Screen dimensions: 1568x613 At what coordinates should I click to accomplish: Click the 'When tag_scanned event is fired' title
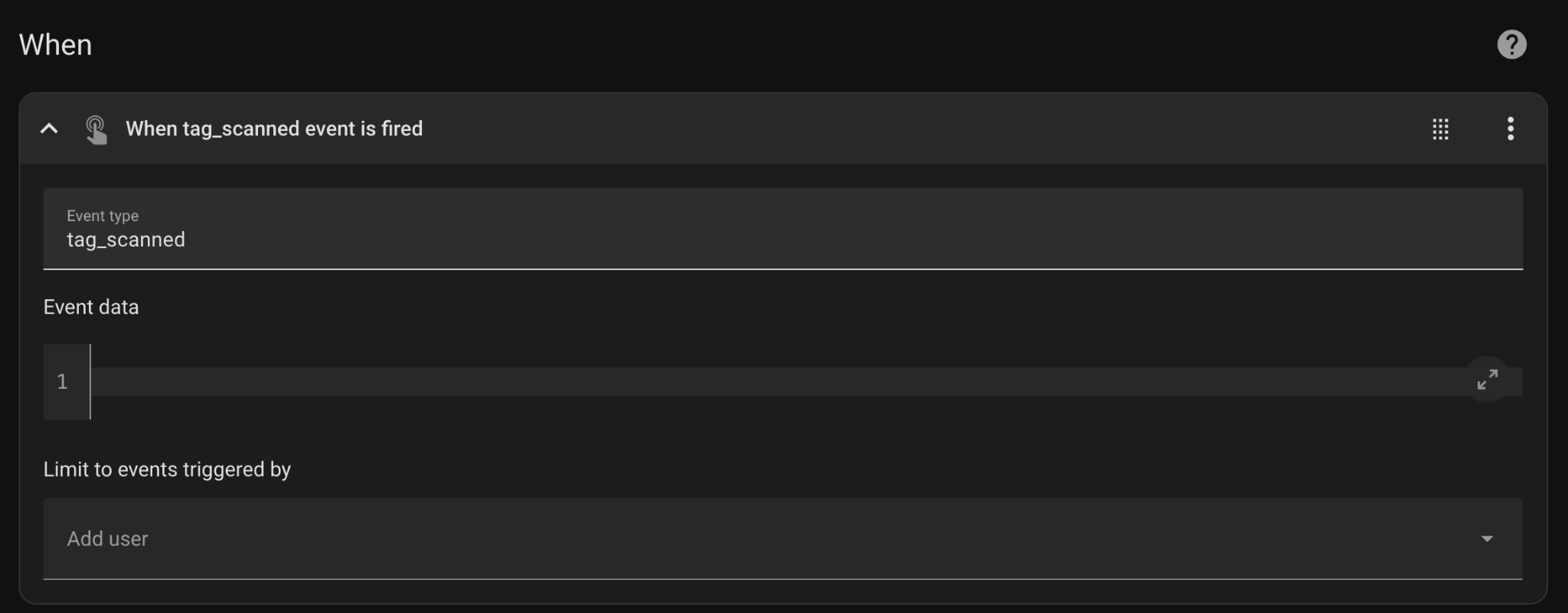click(x=274, y=129)
